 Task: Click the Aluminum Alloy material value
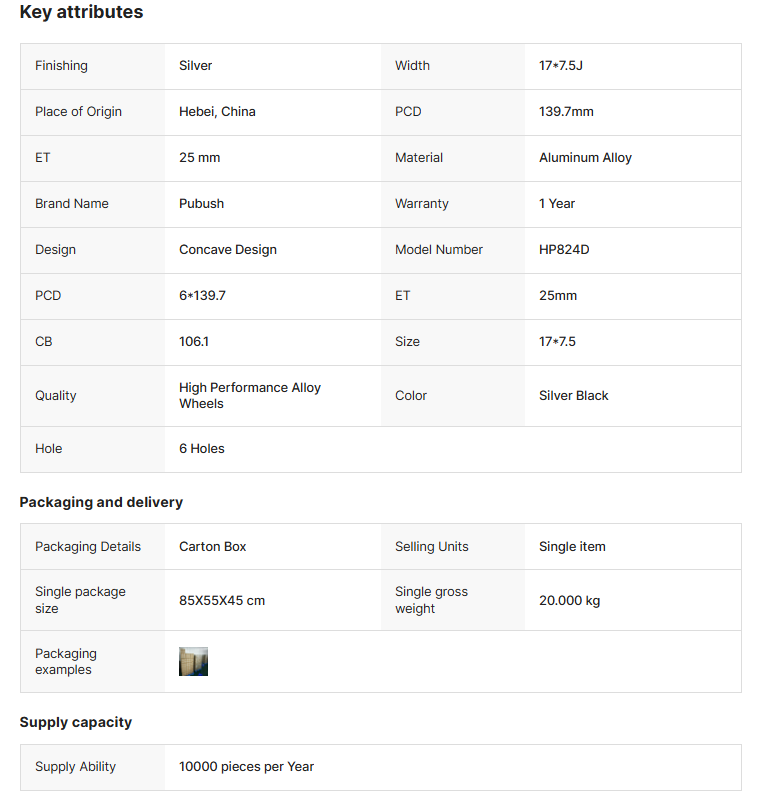tap(585, 158)
